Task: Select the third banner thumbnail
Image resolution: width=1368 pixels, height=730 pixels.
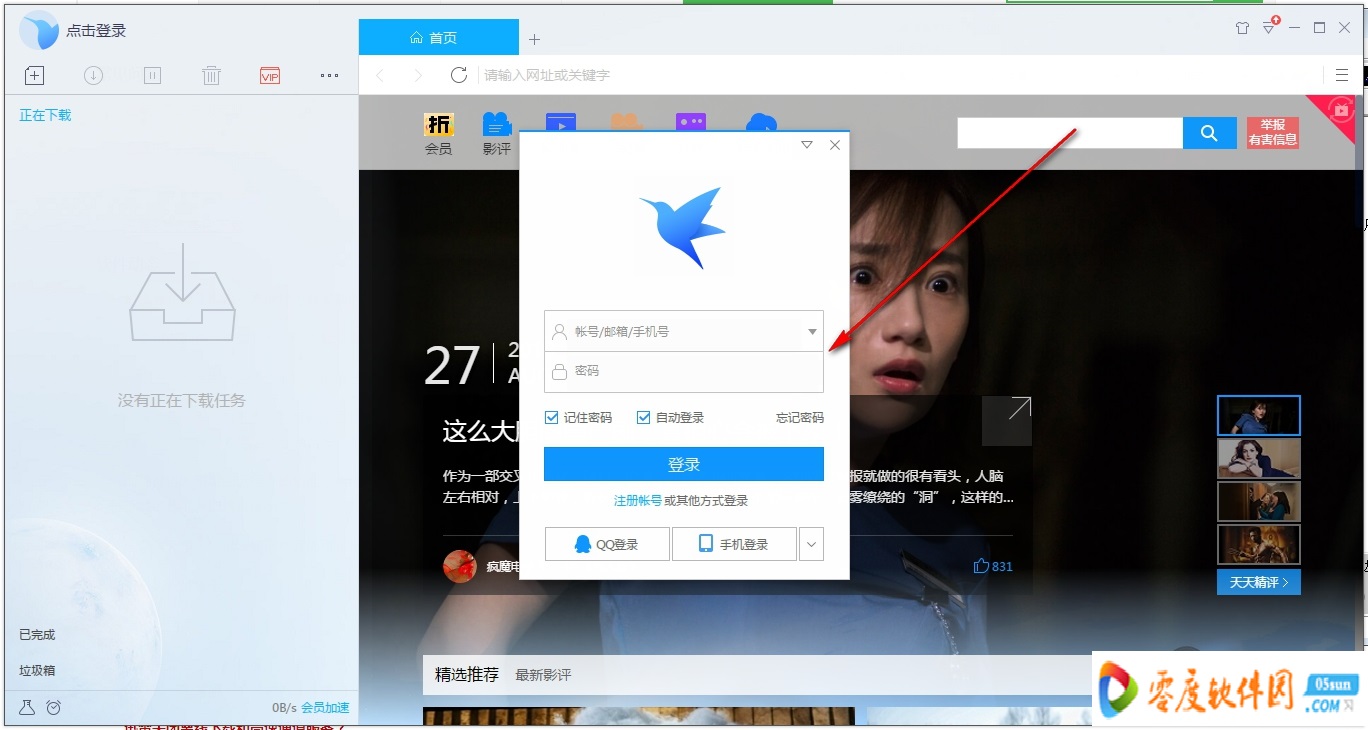Action: (1259, 502)
